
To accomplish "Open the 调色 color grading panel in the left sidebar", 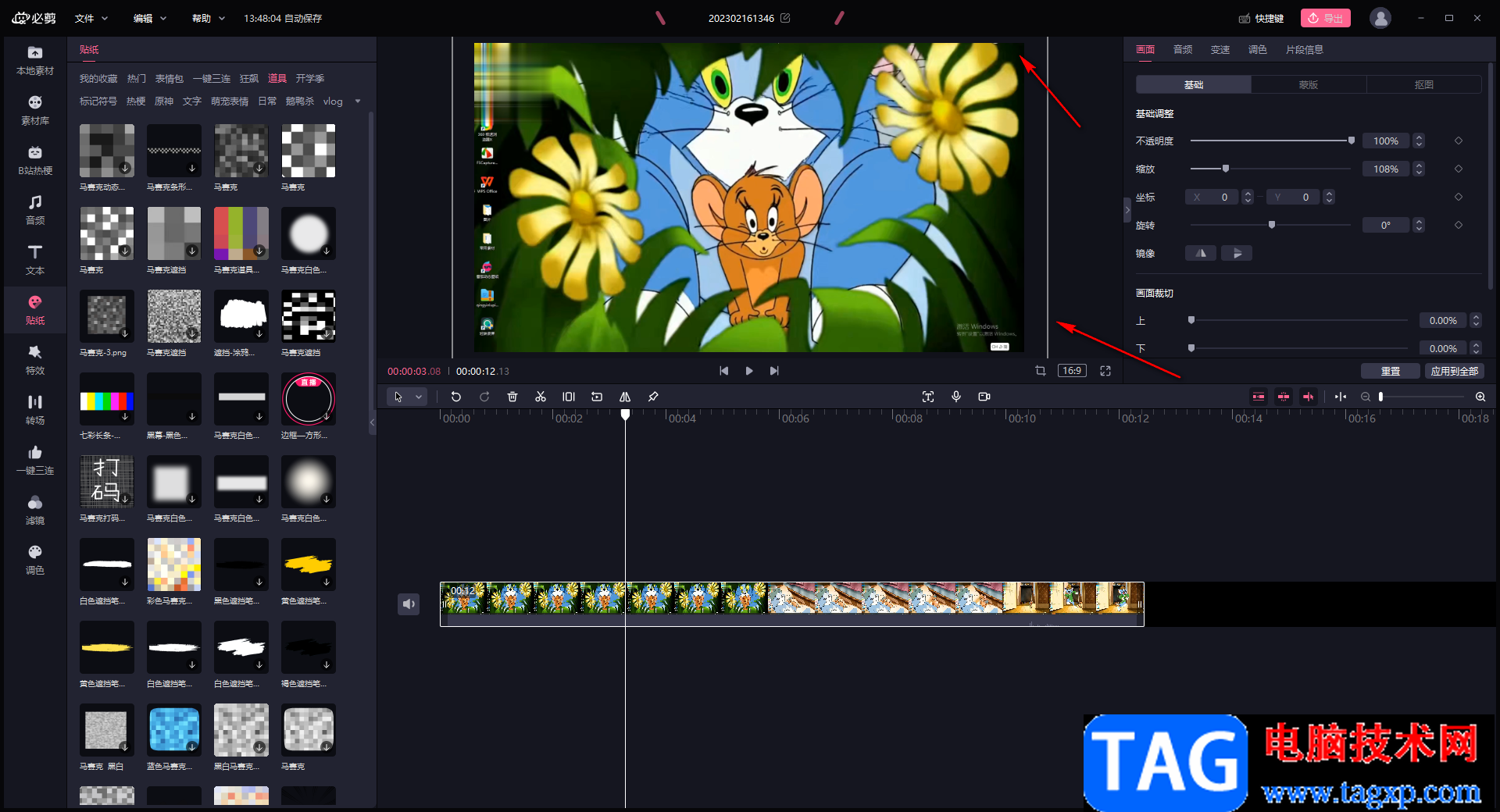I will coord(35,561).
